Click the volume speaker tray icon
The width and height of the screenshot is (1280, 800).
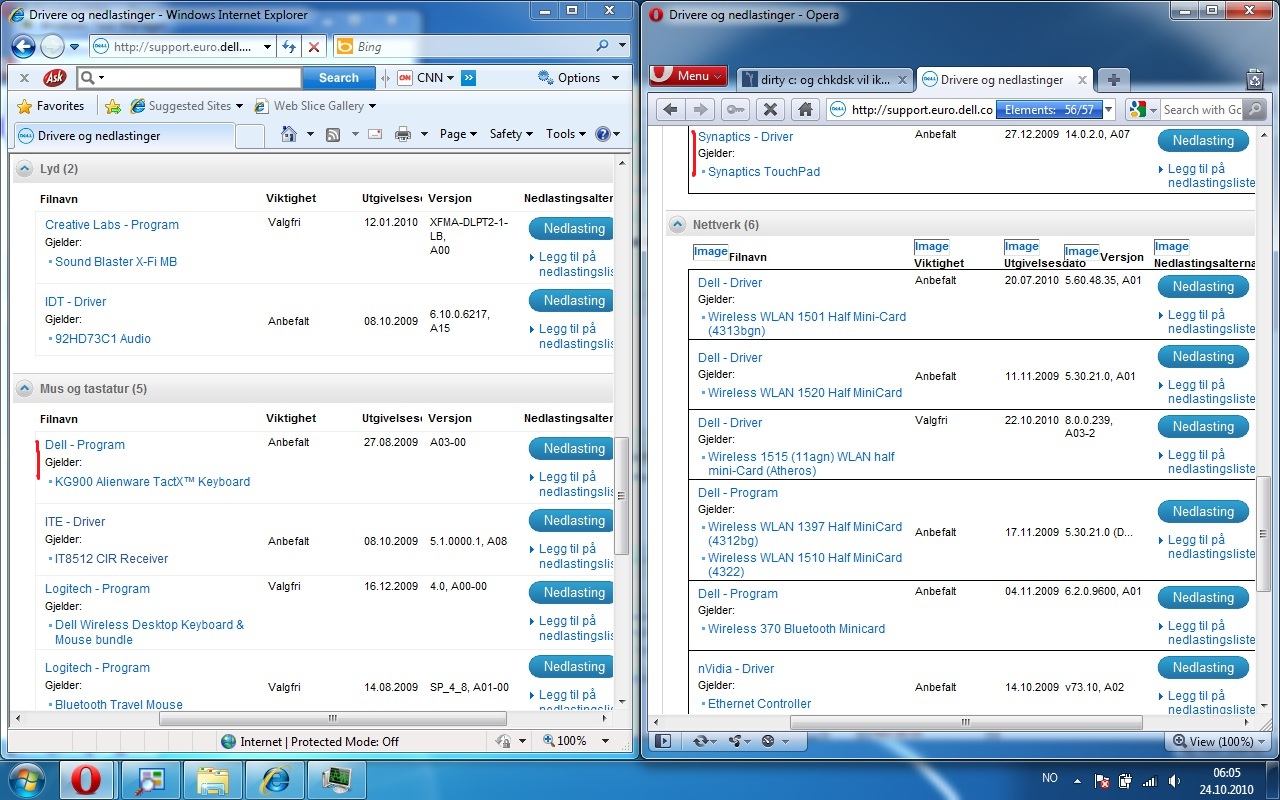(1172, 781)
